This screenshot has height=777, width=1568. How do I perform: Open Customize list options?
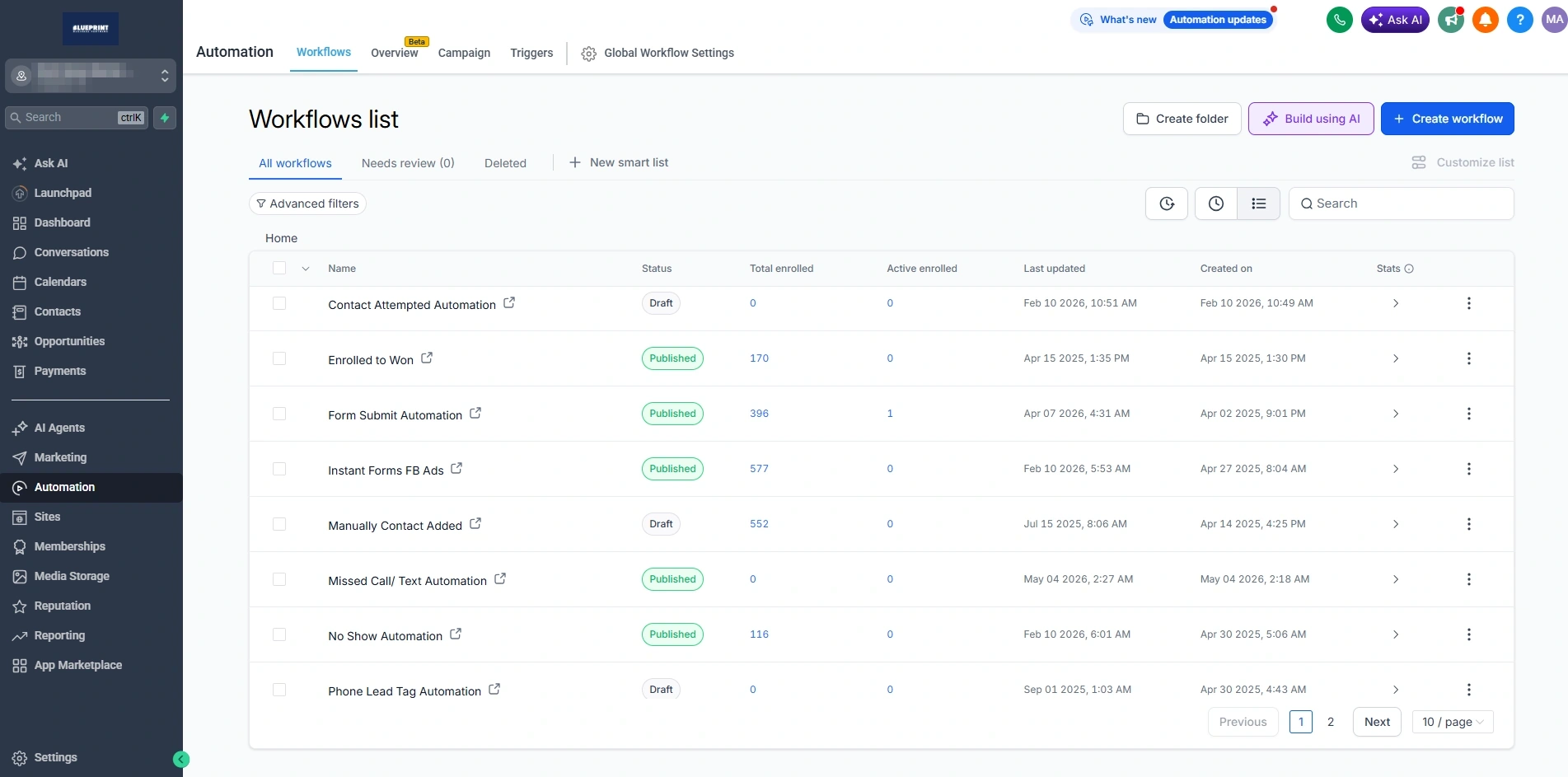[x=1463, y=162]
